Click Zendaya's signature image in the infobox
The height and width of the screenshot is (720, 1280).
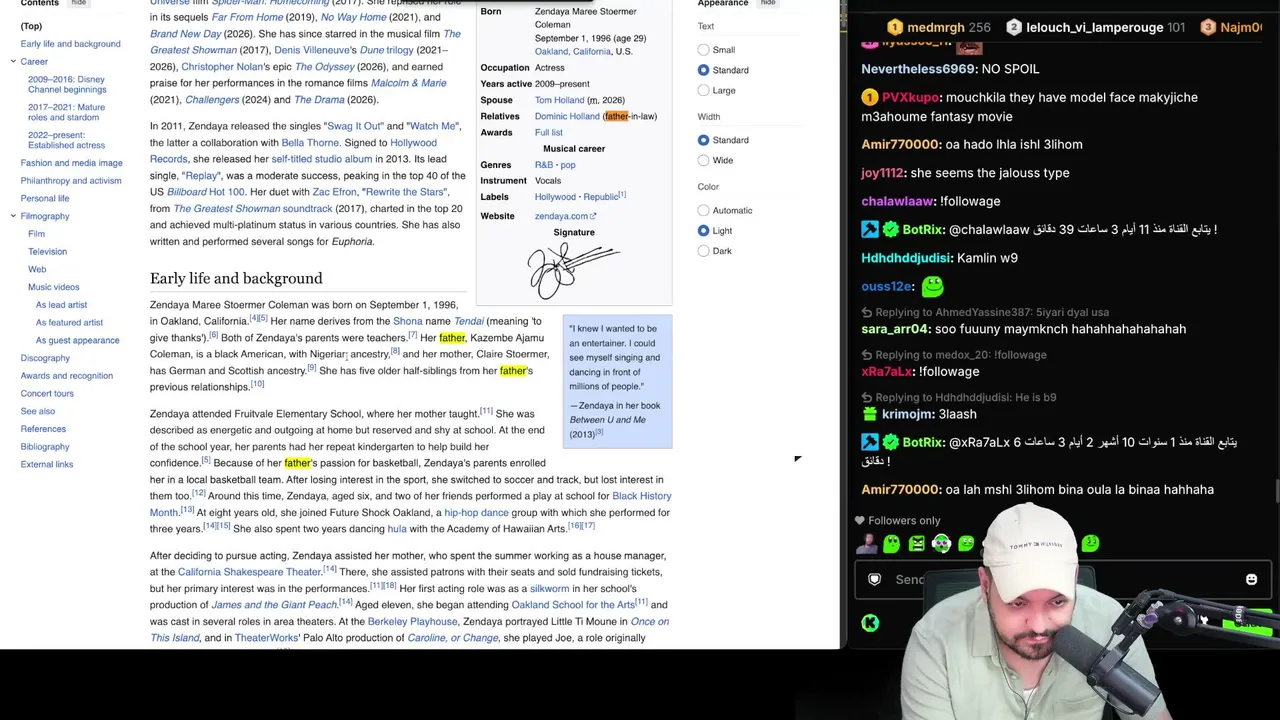coord(573,270)
